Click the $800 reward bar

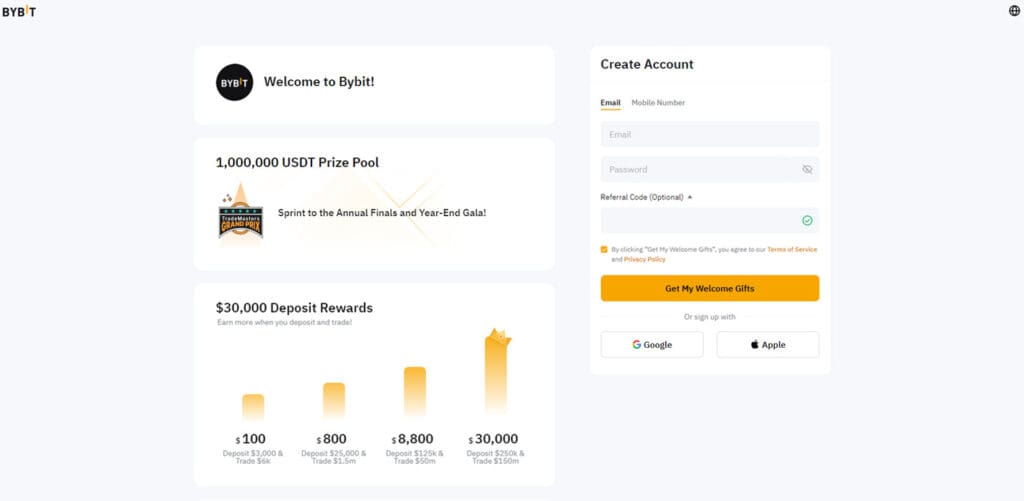tap(334, 400)
